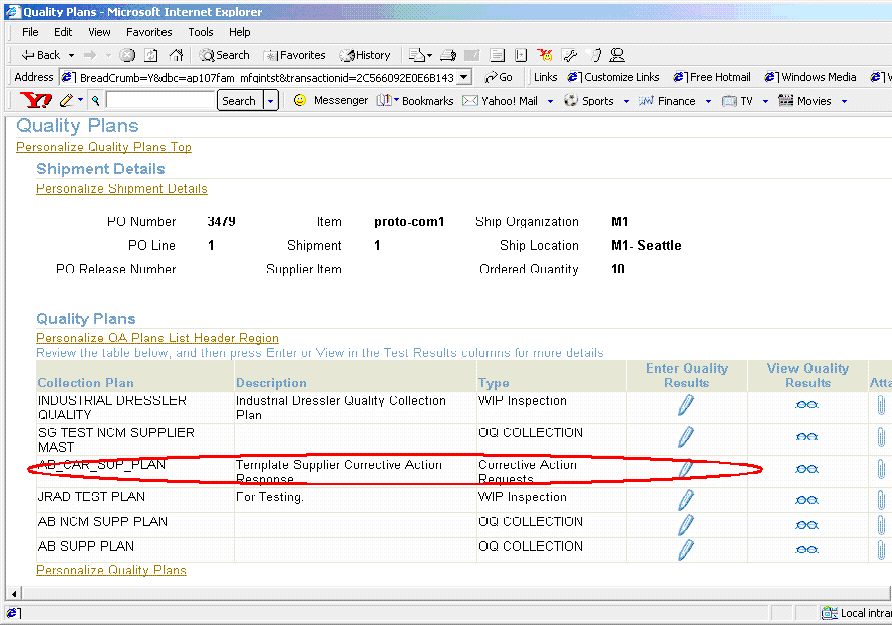
Task: Open IE Favorites toolbar button
Action: pos(294,55)
